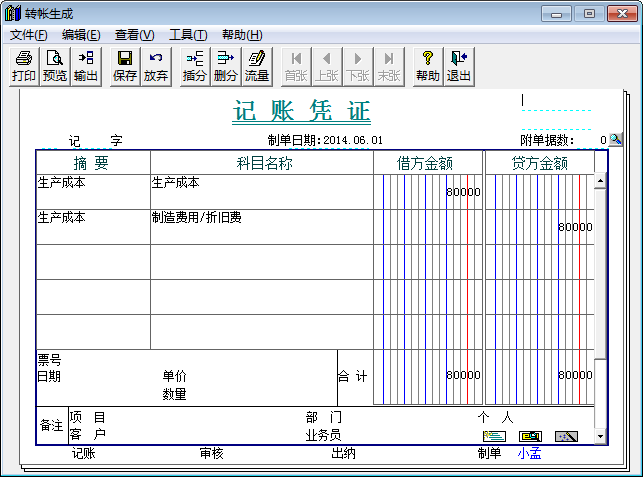Screen dimensions: 643x477
Task: Click the 备注 cell
Action: pyautogui.click(x=52, y=425)
